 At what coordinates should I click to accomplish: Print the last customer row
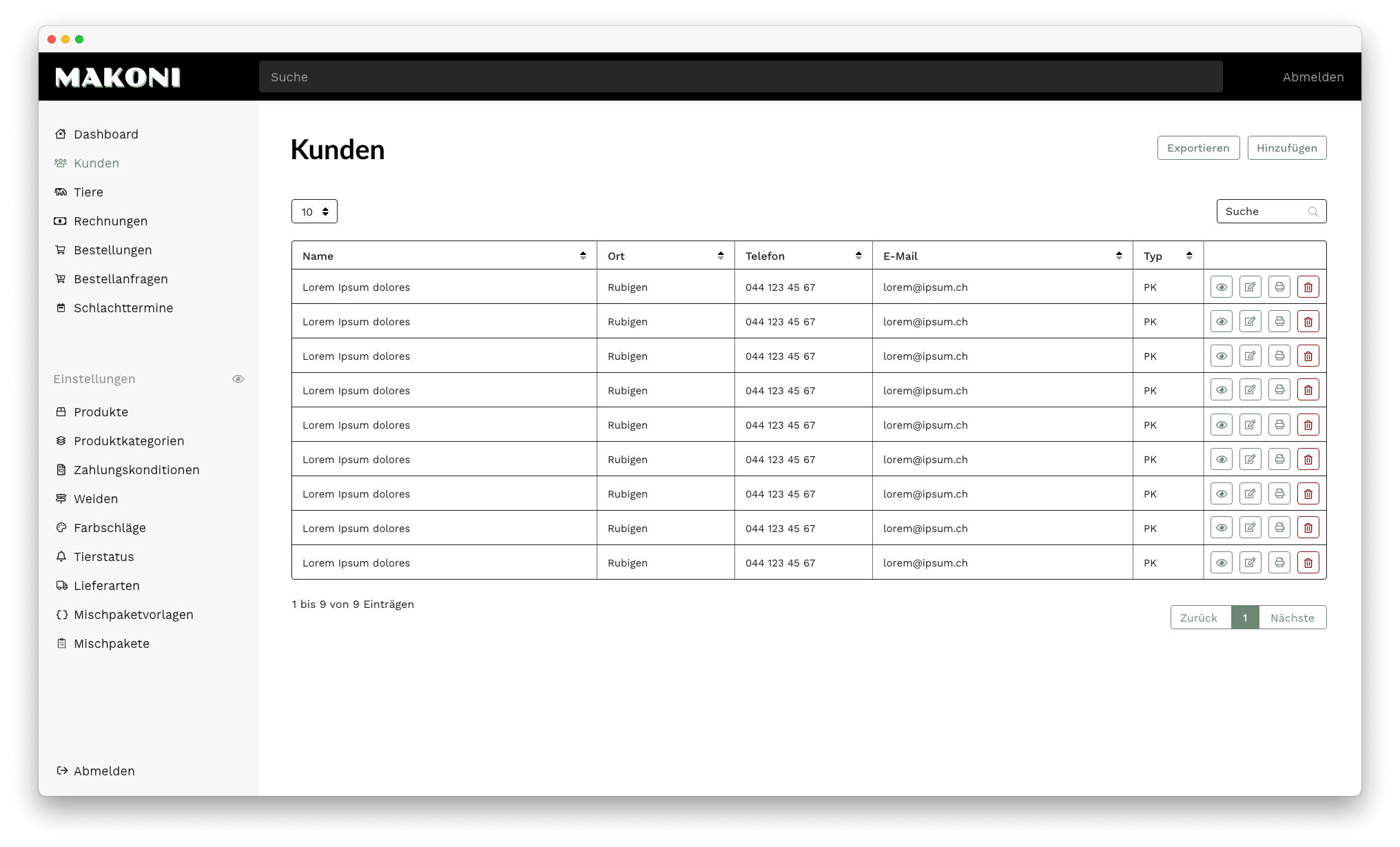[1279, 562]
